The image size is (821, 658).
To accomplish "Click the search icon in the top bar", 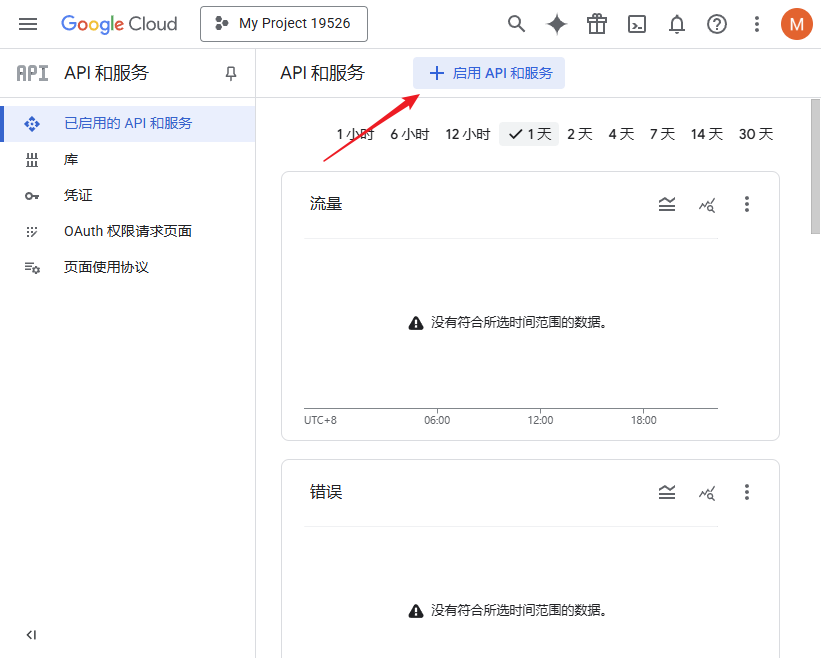I will coord(516,24).
